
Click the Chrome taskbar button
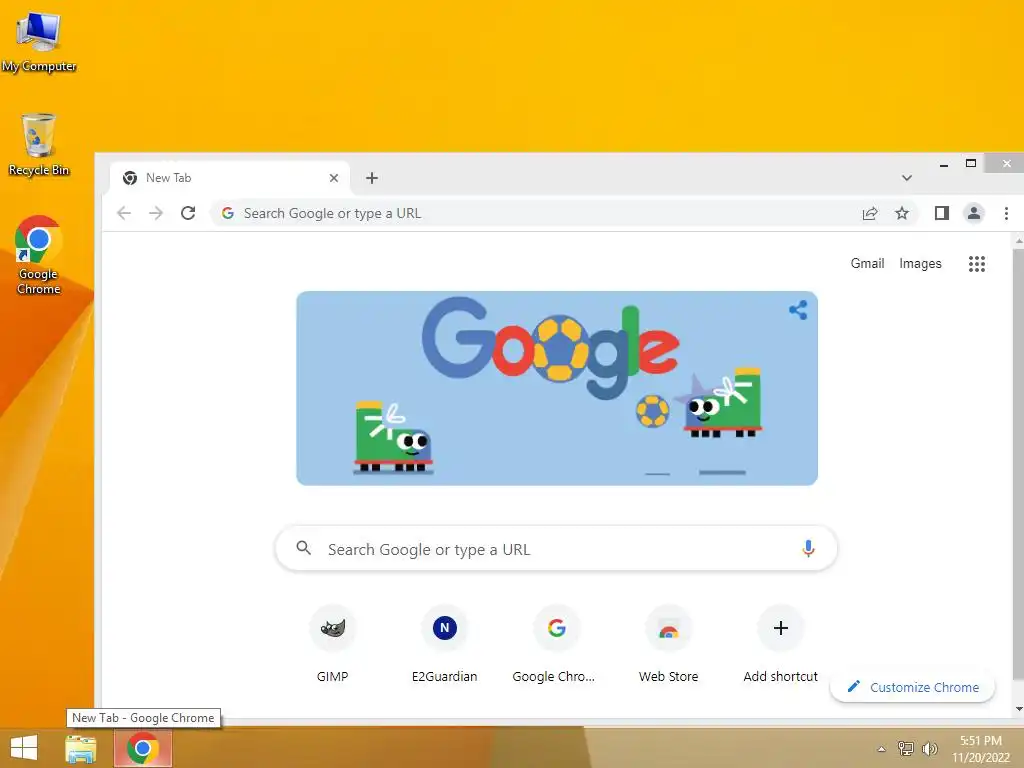point(143,748)
